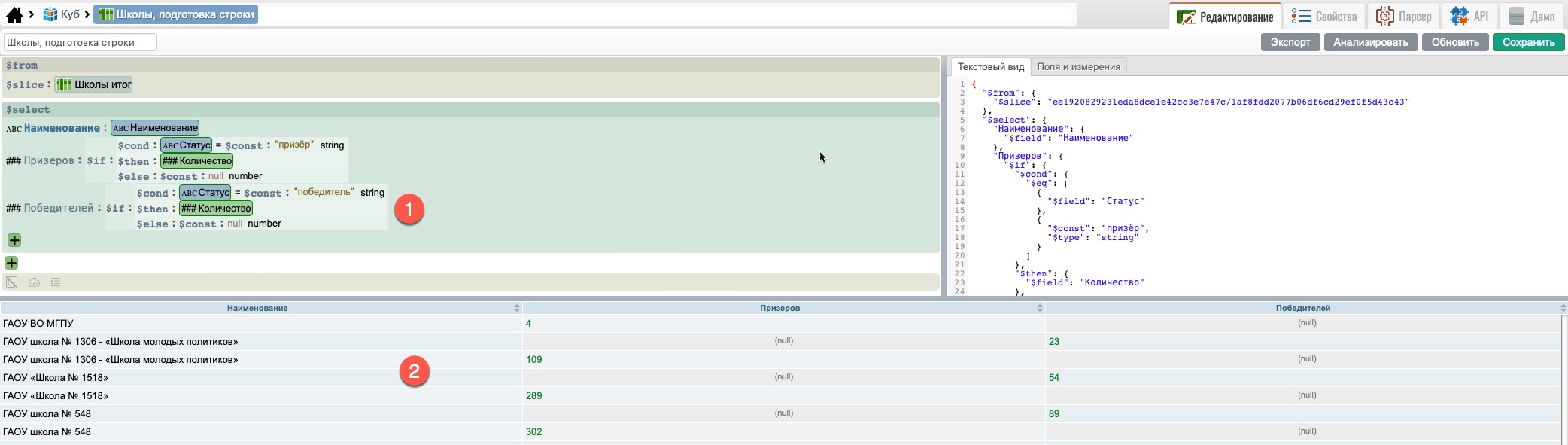Open the Школы итог slice chip

pos(94,84)
